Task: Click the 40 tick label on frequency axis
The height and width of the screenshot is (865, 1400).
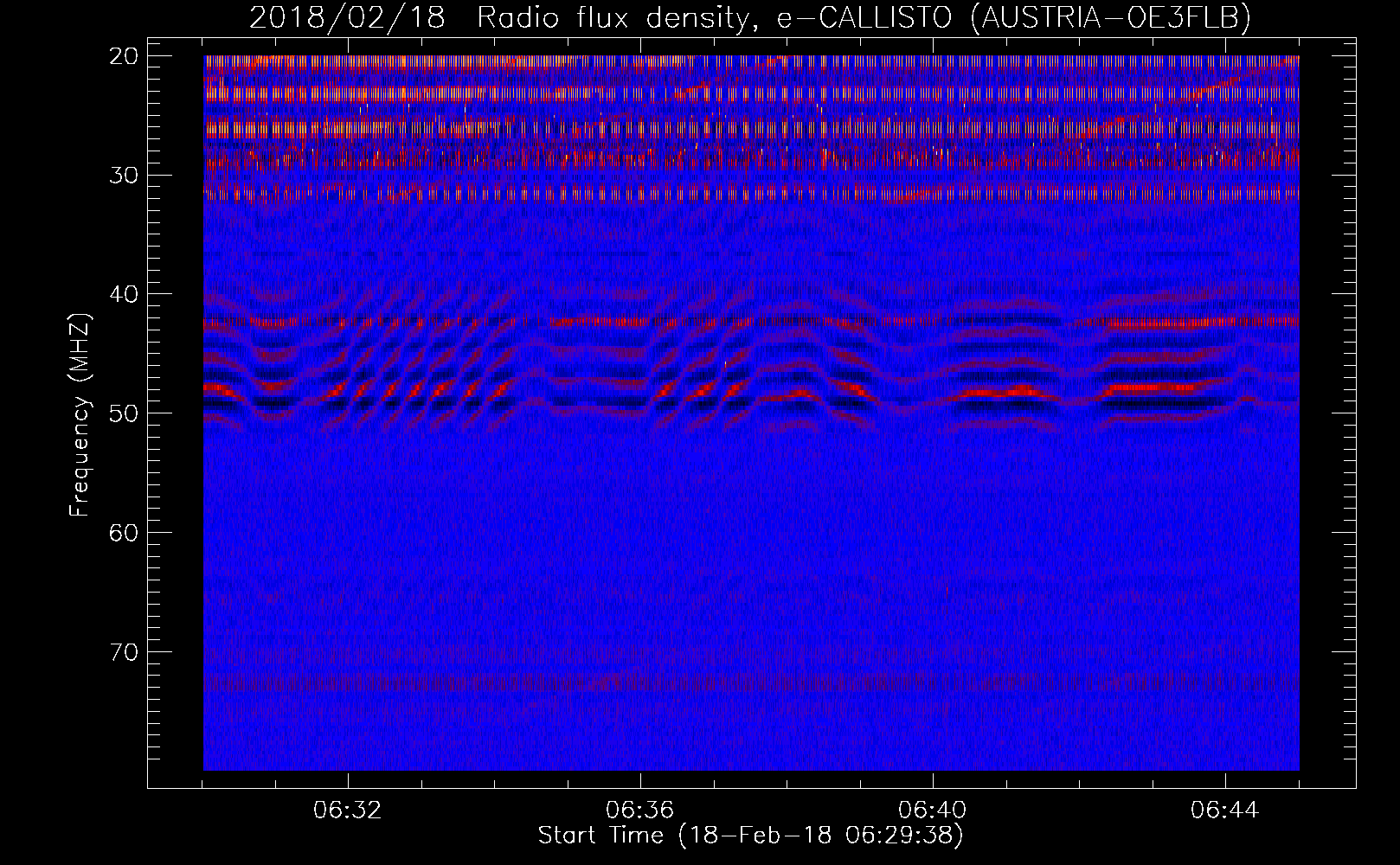Action: [x=125, y=294]
